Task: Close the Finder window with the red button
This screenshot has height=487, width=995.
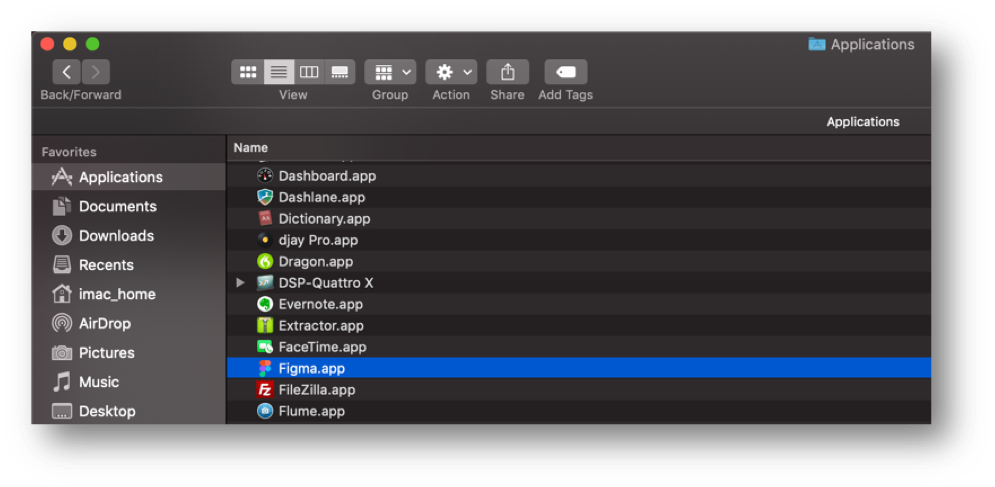Action: tap(47, 44)
